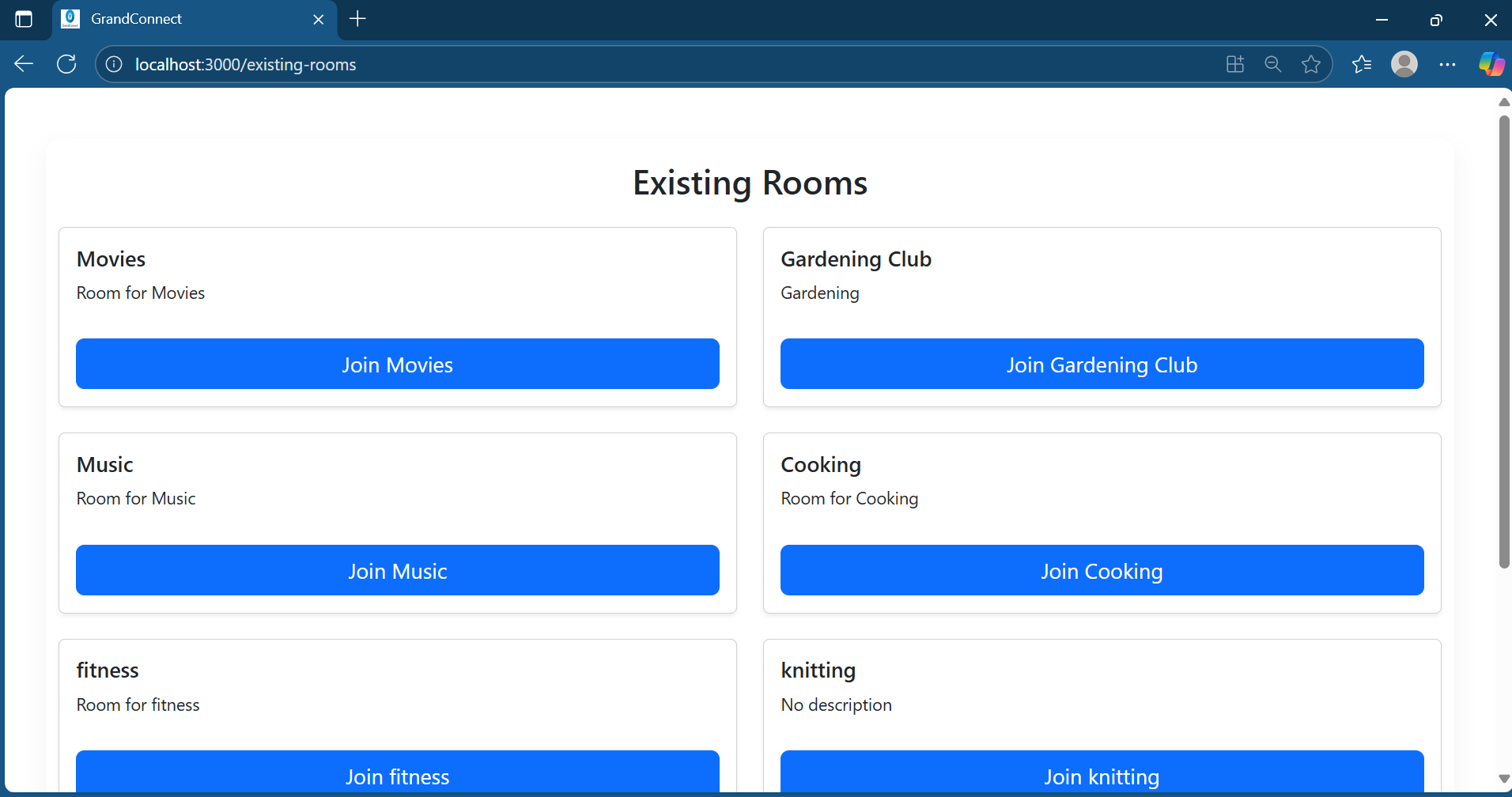Open the browser profile avatar

coord(1404,64)
